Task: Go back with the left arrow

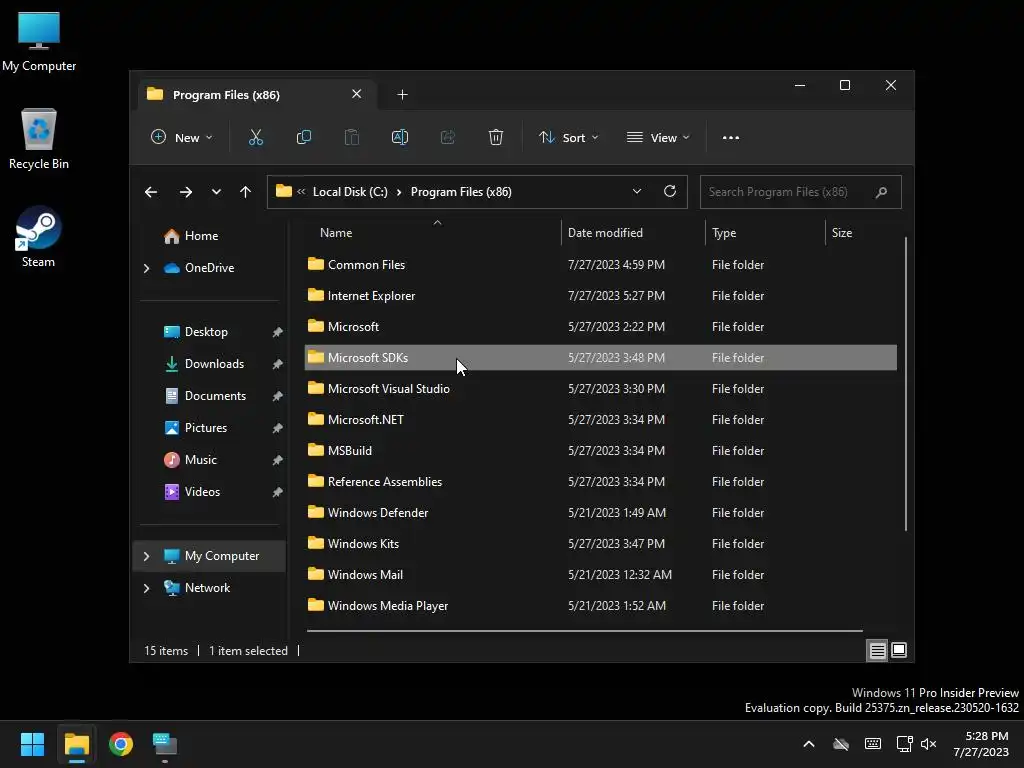Action: 151,192
